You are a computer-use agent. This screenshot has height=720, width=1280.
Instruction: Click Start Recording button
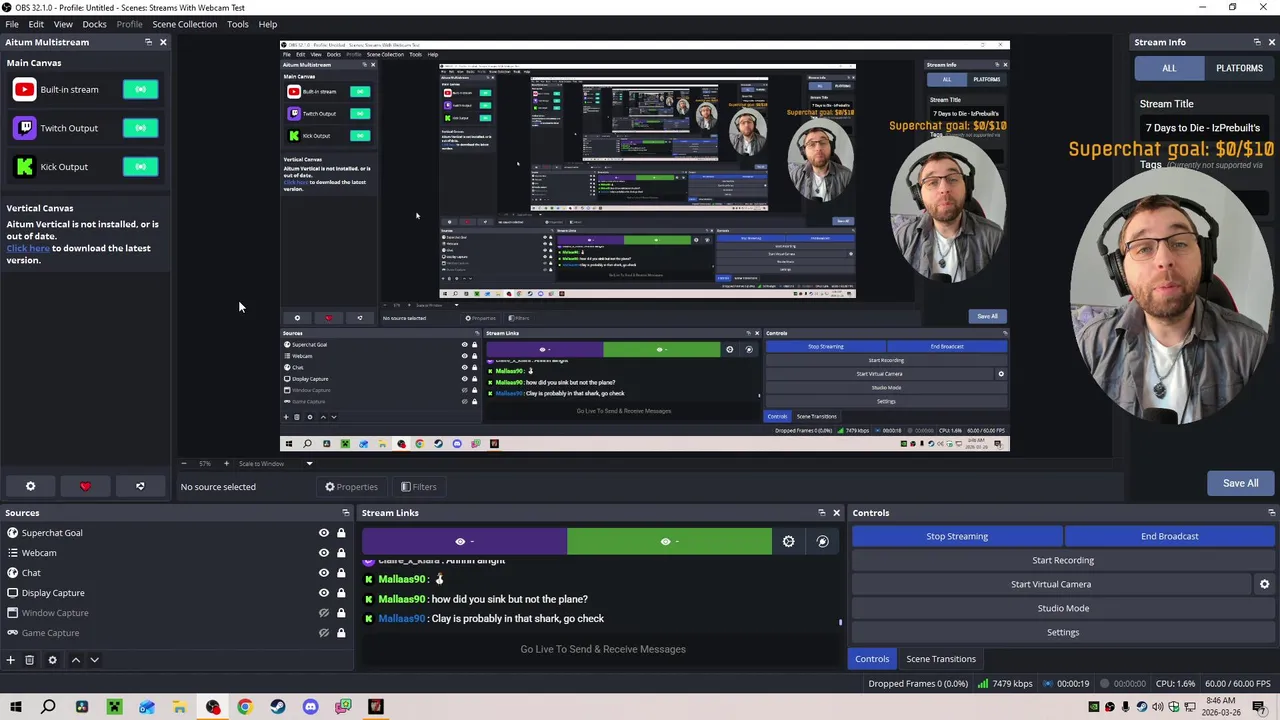(x=1063, y=560)
